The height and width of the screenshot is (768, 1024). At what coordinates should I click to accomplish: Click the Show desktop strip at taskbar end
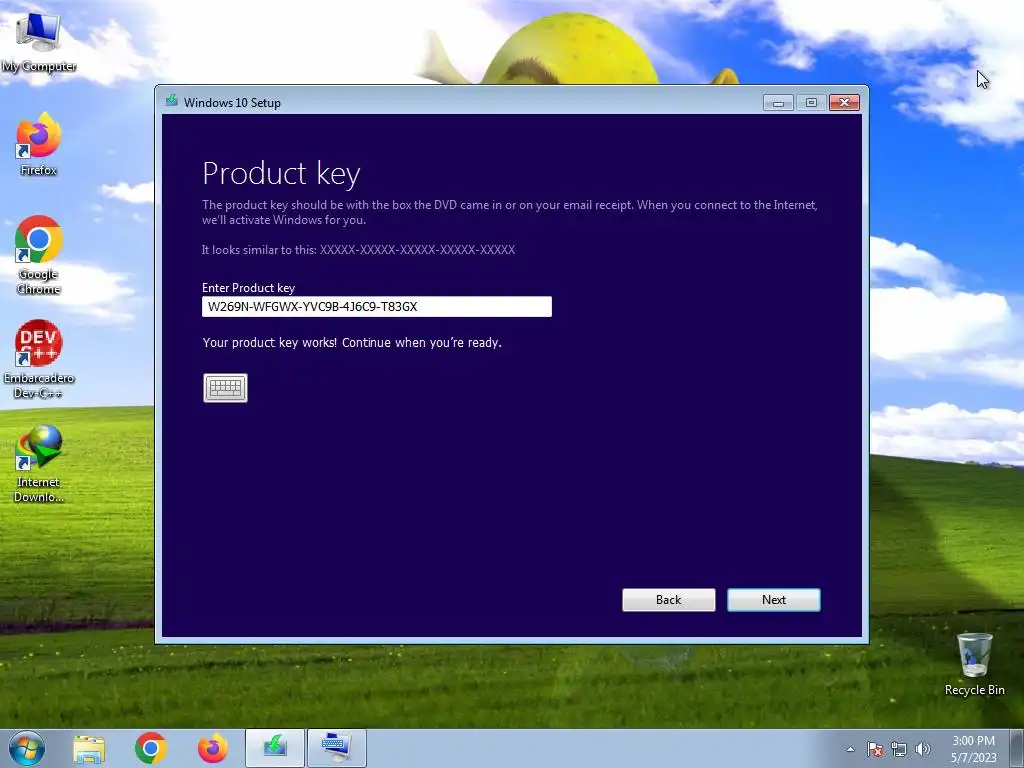click(x=1017, y=748)
